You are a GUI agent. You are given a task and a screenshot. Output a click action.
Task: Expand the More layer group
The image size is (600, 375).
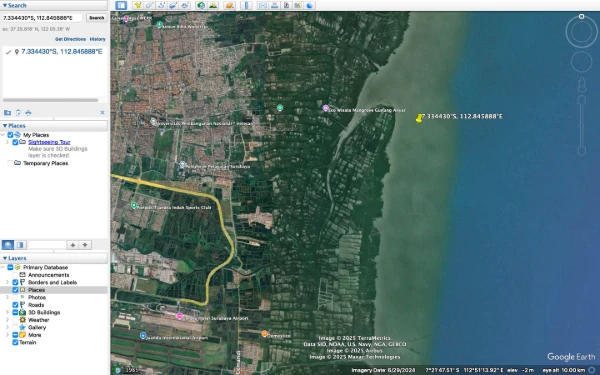coord(7,335)
